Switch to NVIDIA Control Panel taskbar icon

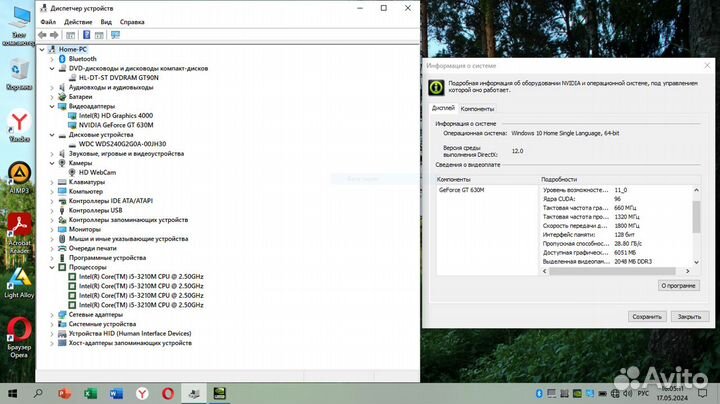(219, 393)
